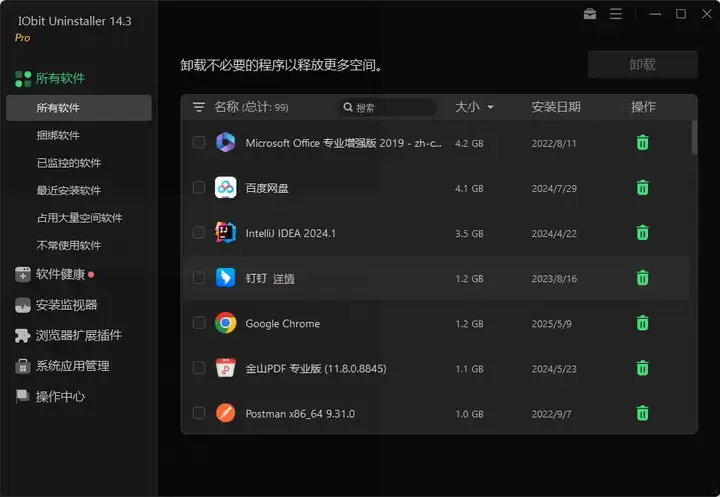Open 已监控的软件 in sidebar
Image resolution: width=720 pixels, height=497 pixels.
69,163
